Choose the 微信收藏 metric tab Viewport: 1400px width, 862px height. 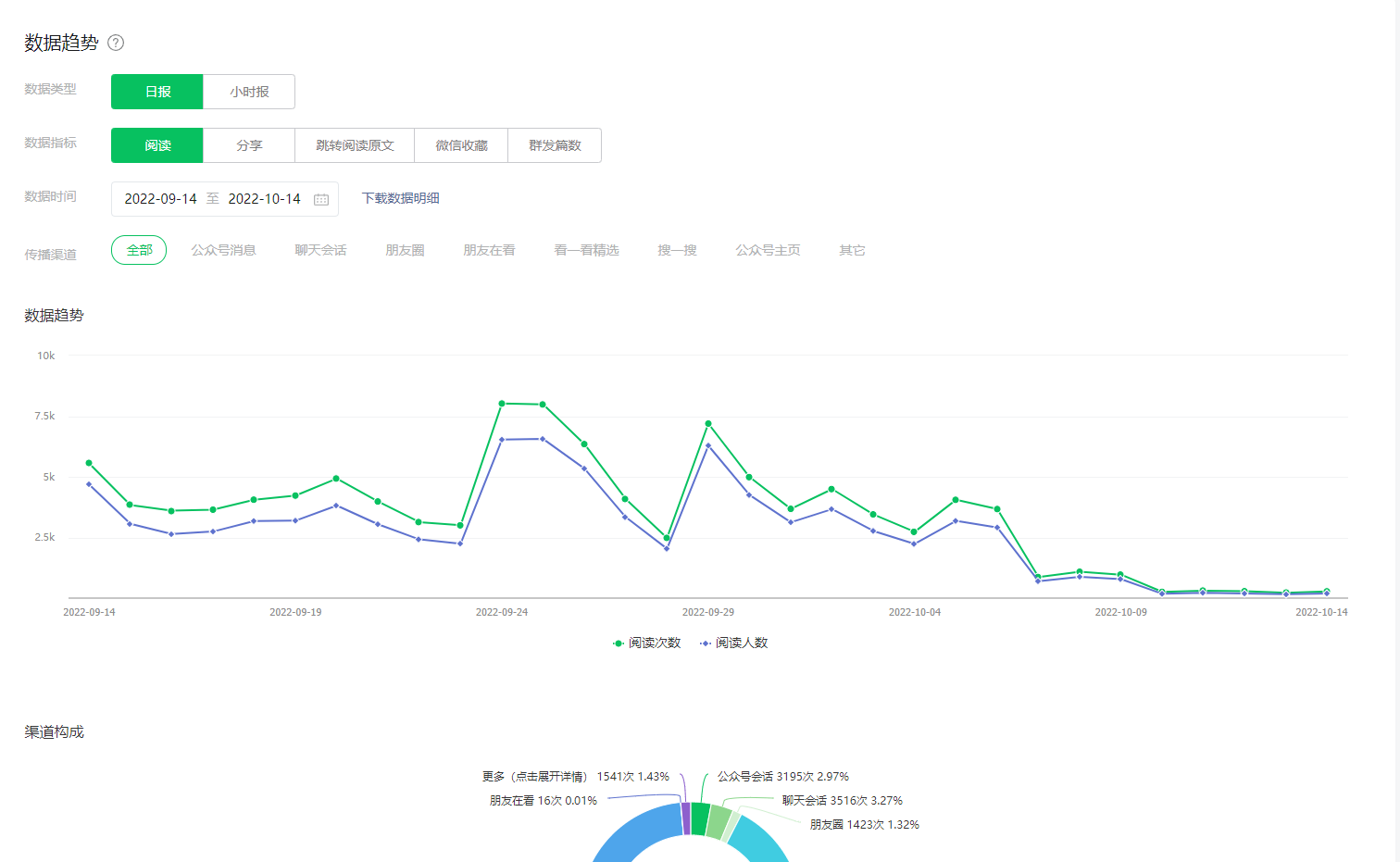click(x=461, y=145)
